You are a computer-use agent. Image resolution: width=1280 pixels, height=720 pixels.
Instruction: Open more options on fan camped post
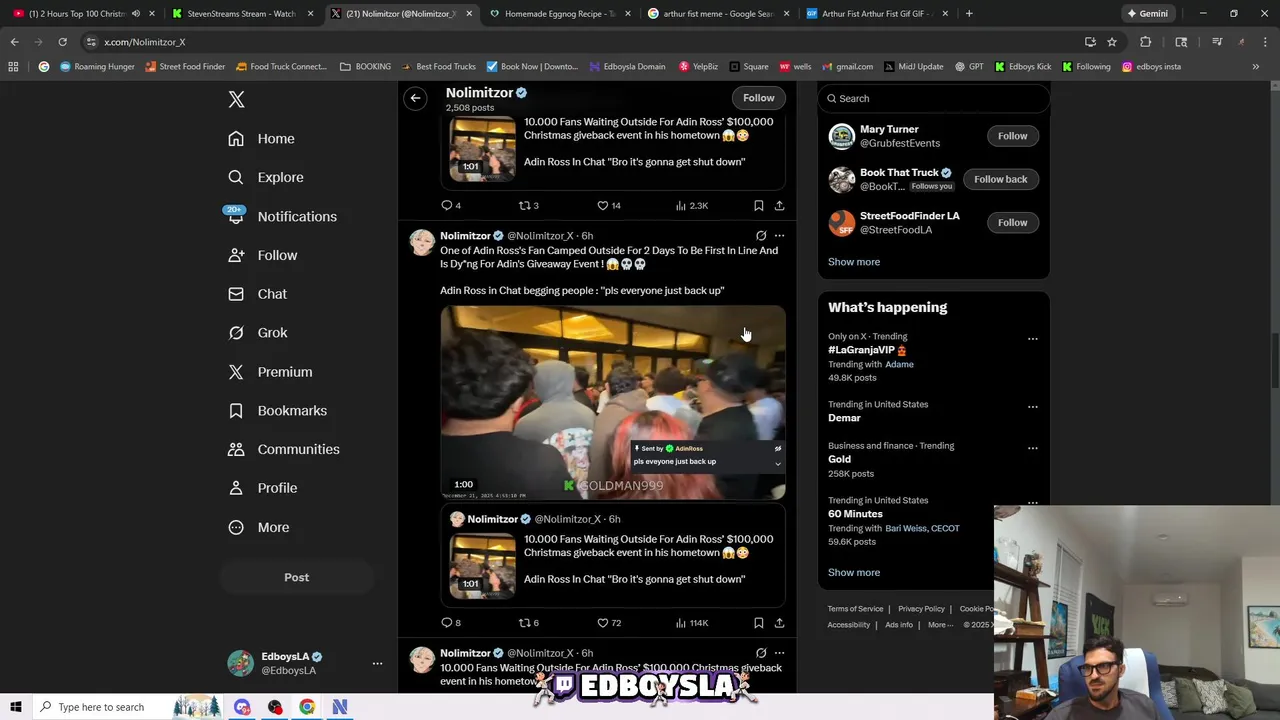point(779,236)
